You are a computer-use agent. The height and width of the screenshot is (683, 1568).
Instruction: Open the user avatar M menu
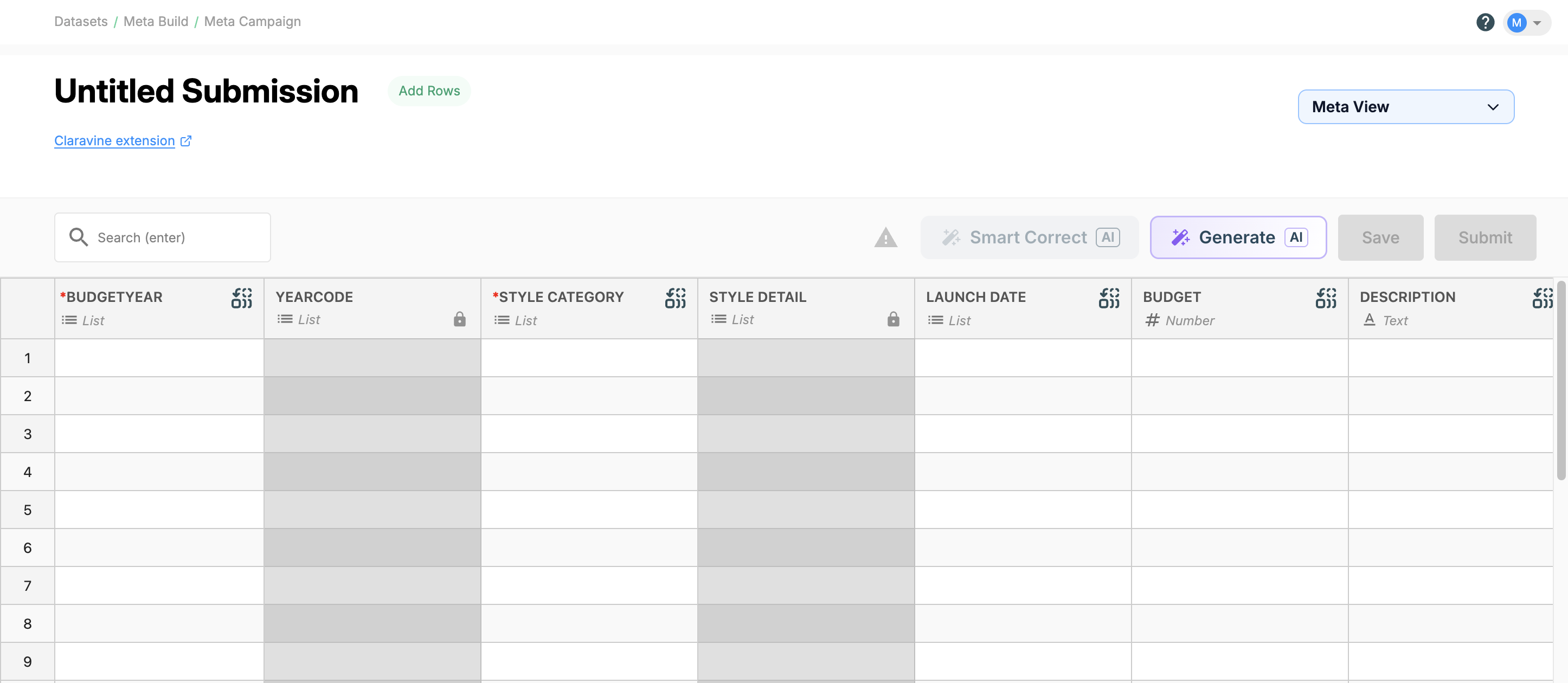(1526, 23)
